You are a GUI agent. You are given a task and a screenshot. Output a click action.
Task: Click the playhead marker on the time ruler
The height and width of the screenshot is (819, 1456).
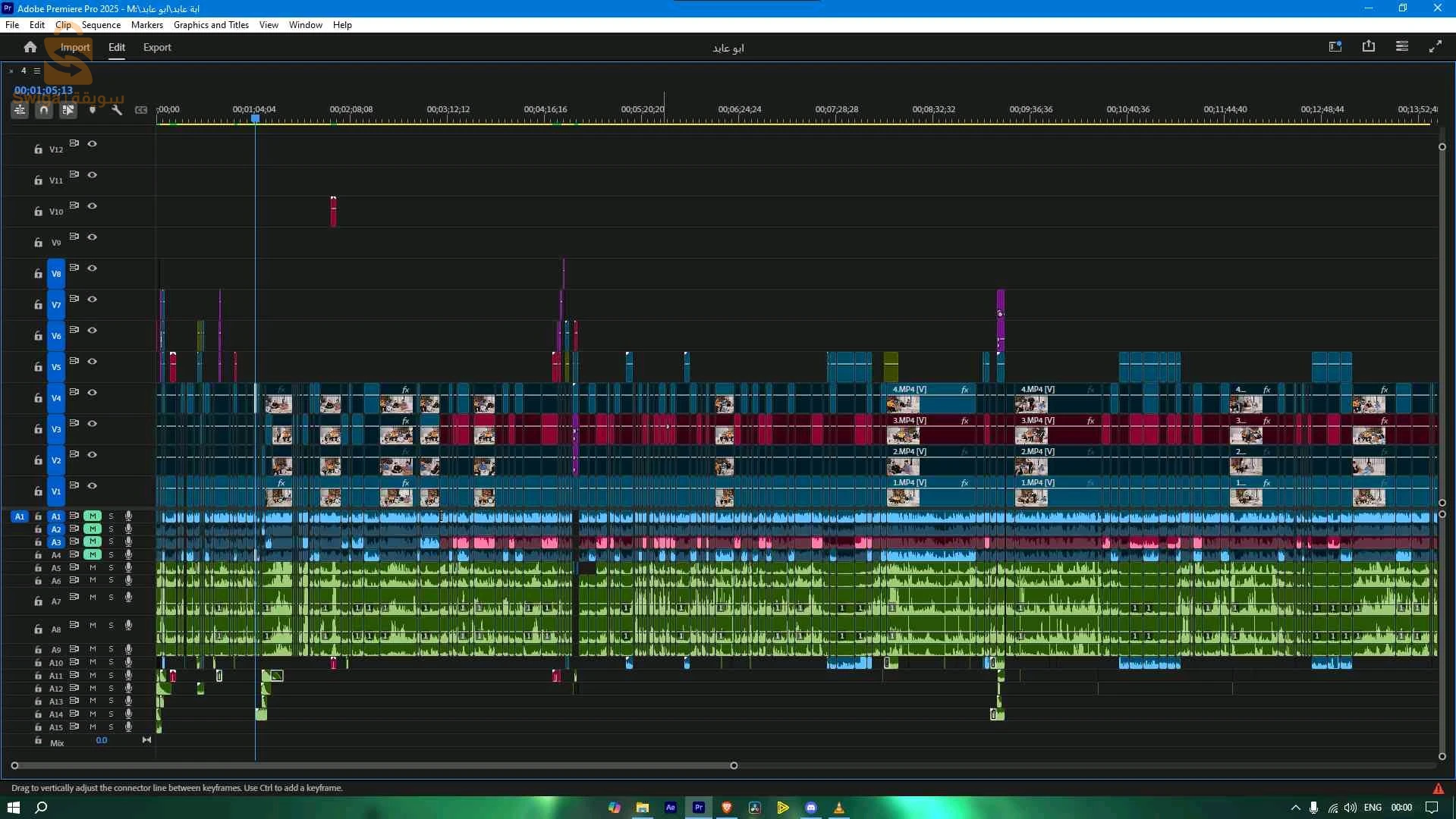(x=256, y=118)
